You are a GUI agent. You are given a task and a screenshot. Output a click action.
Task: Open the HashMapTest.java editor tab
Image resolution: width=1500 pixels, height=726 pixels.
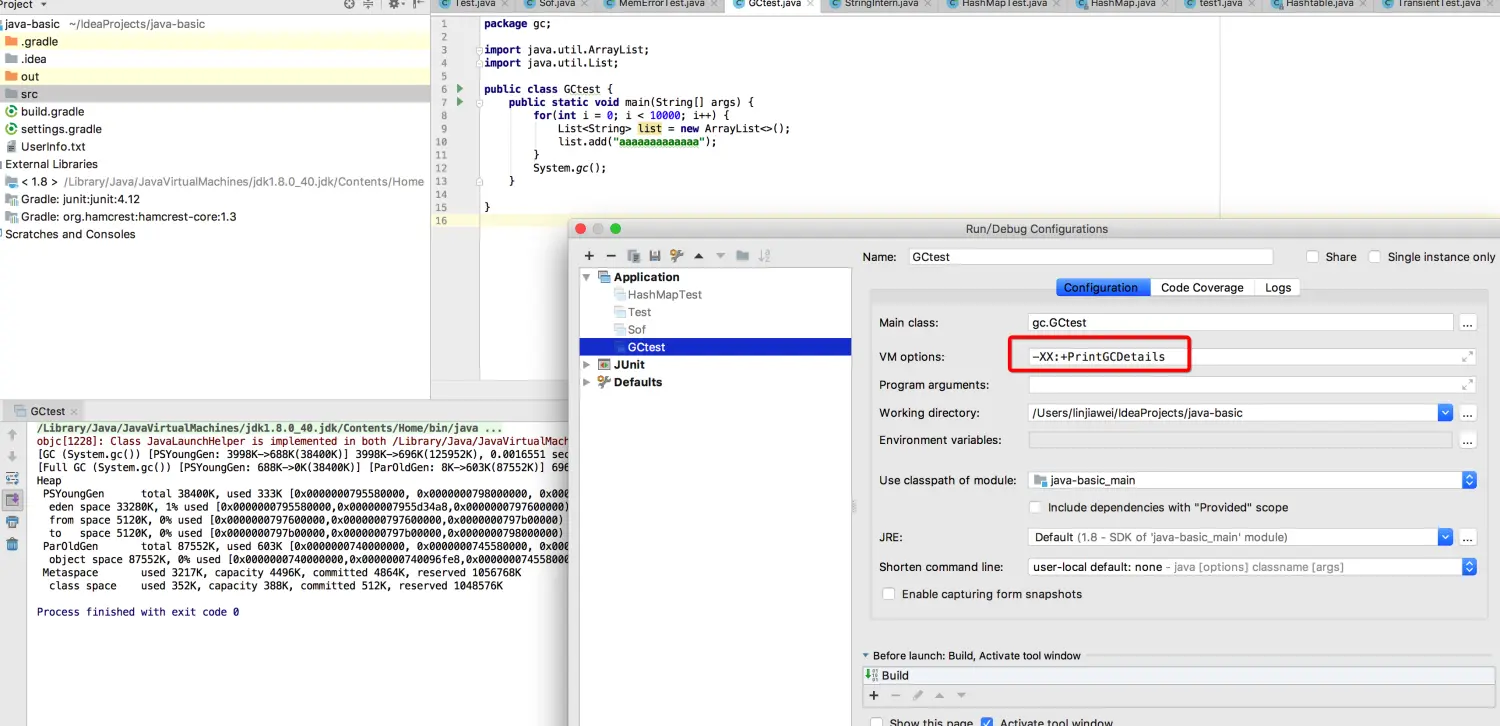[1003, 4]
